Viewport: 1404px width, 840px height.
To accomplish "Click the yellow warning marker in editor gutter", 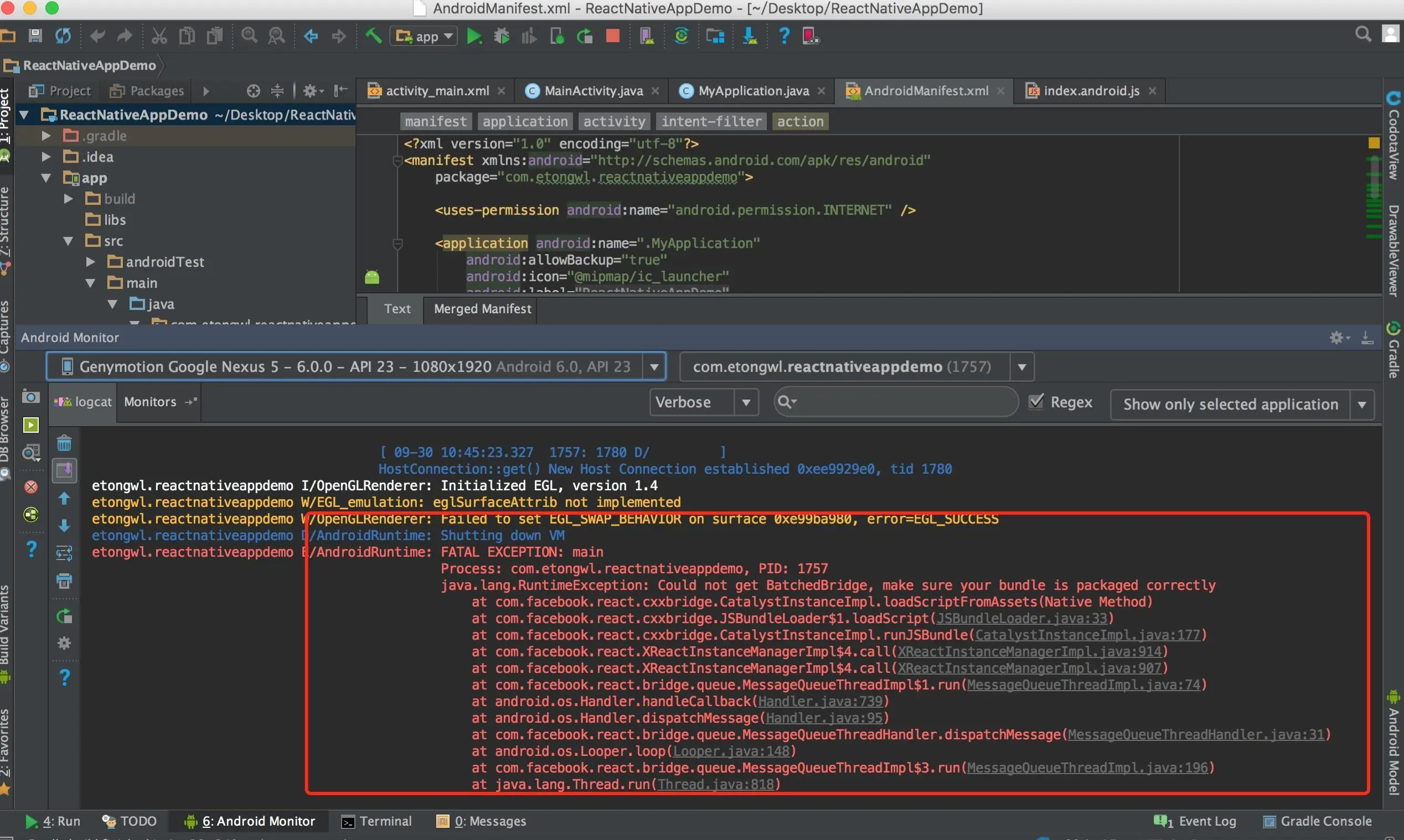I will 1374,143.
